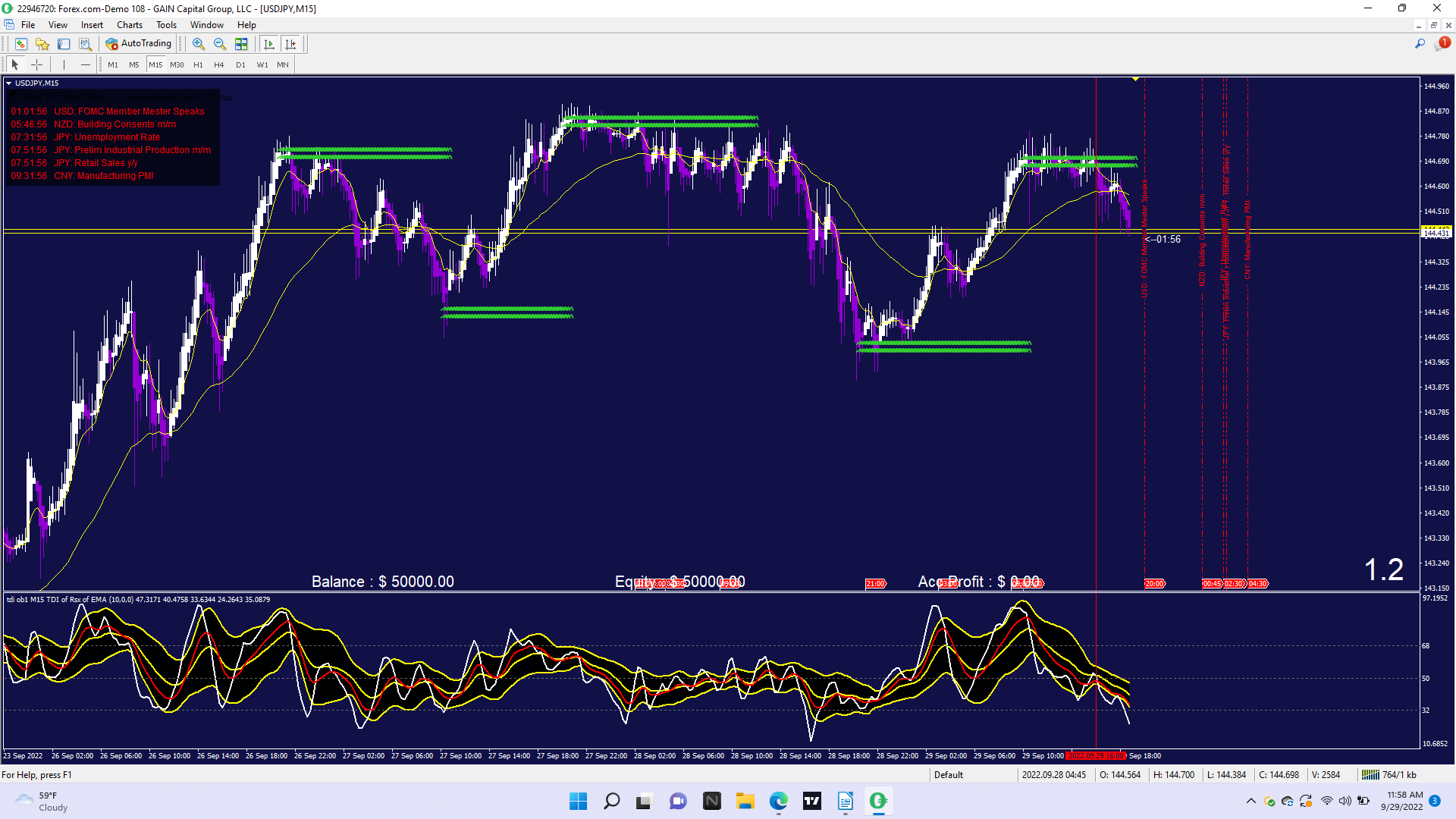
Task: Select the Crosshair tool
Action: tap(36, 64)
